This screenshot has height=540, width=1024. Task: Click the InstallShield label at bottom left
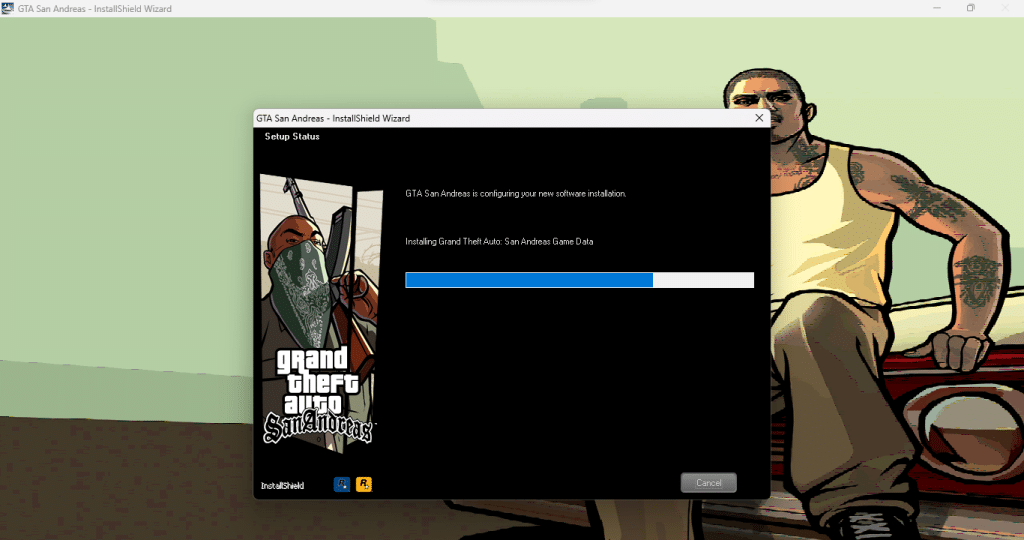pyautogui.click(x=282, y=485)
